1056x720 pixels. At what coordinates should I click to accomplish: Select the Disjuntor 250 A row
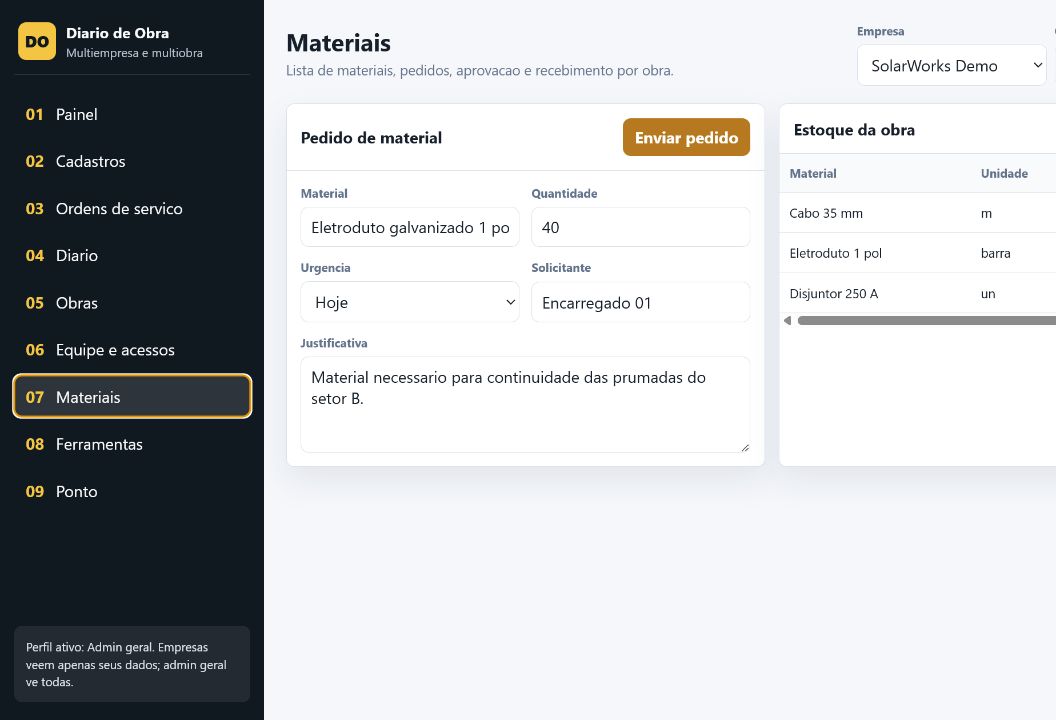[918, 294]
